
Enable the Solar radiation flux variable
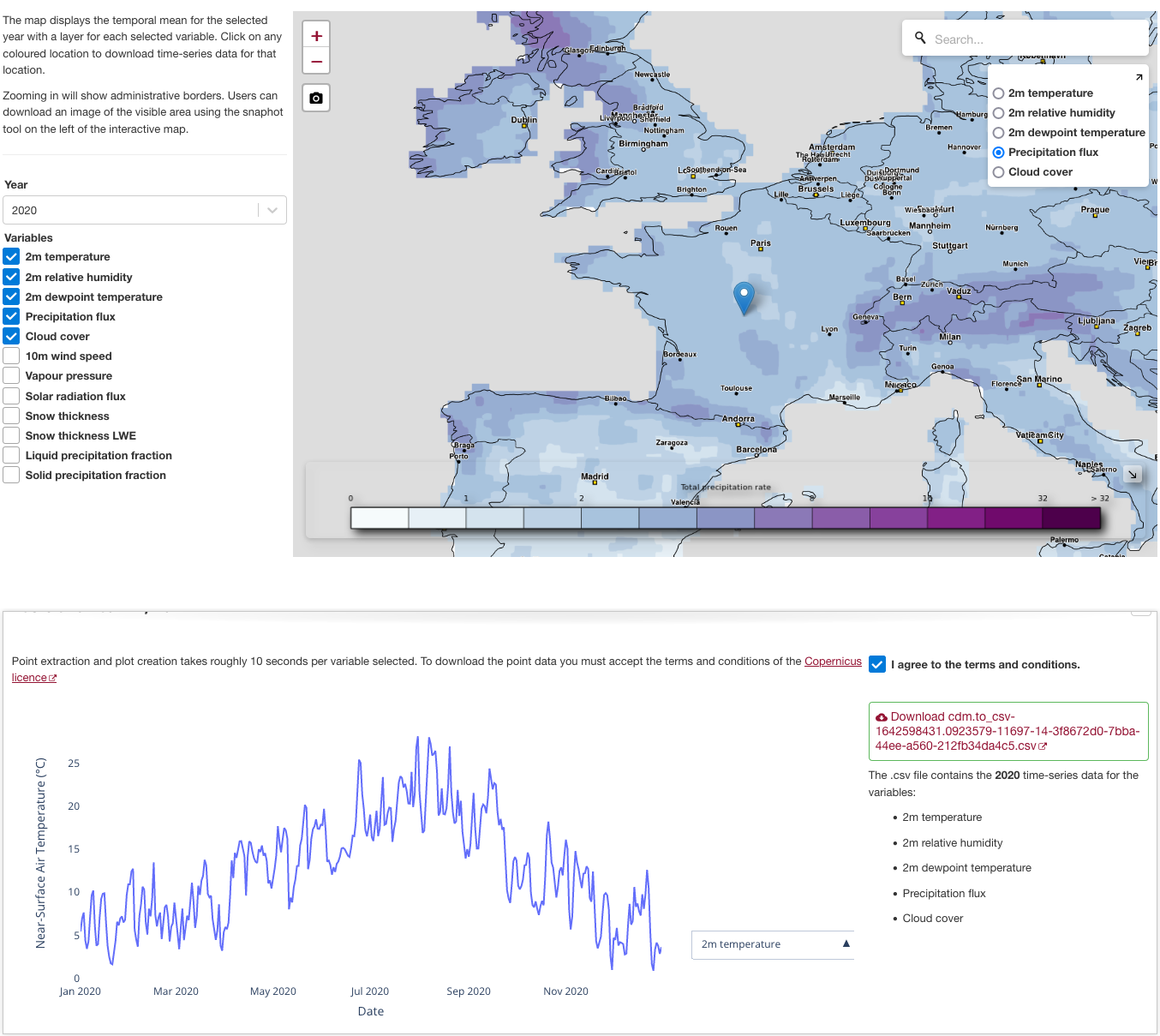point(11,396)
